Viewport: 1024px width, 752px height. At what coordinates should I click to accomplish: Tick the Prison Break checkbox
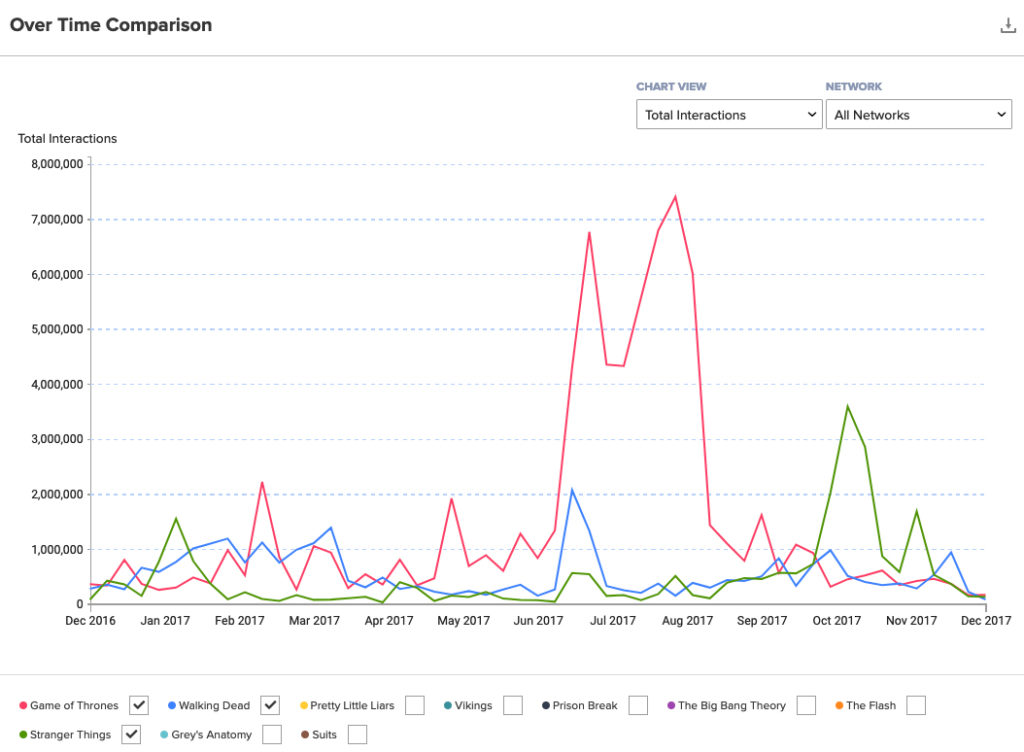tap(638, 706)
